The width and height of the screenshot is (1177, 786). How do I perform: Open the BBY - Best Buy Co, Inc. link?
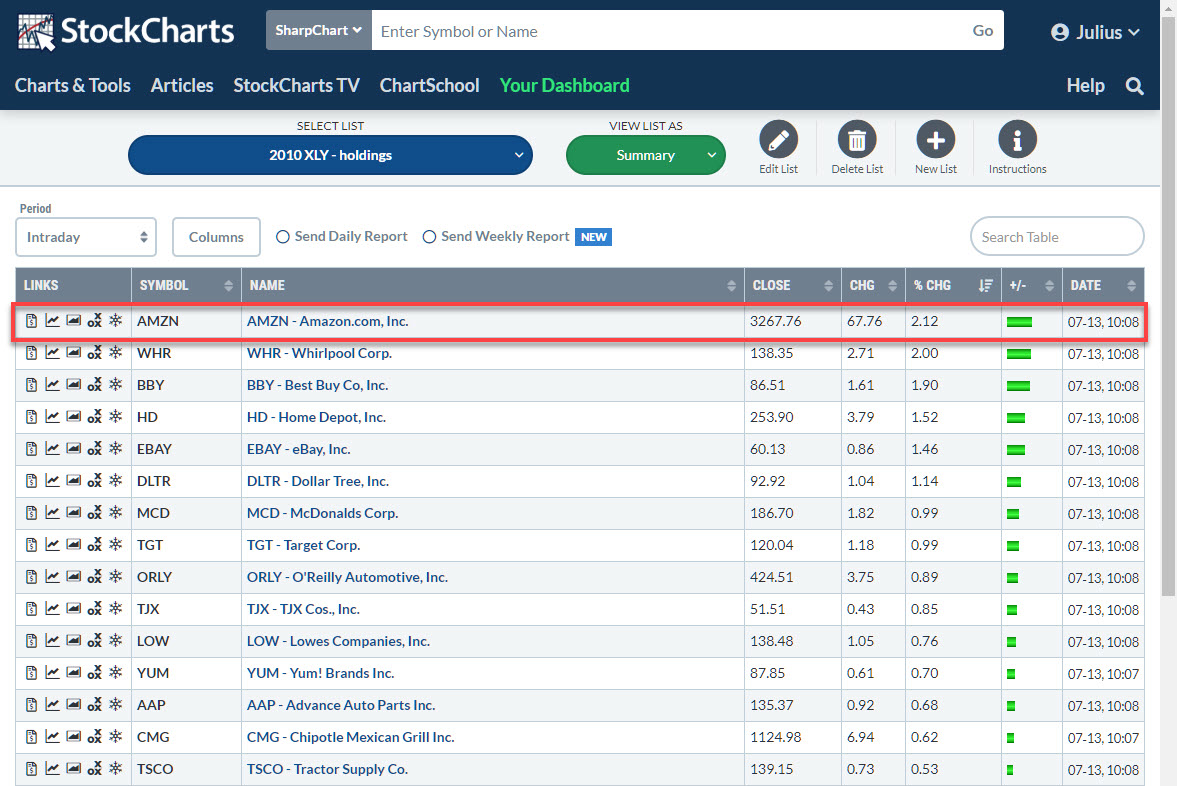click(317, 385)
